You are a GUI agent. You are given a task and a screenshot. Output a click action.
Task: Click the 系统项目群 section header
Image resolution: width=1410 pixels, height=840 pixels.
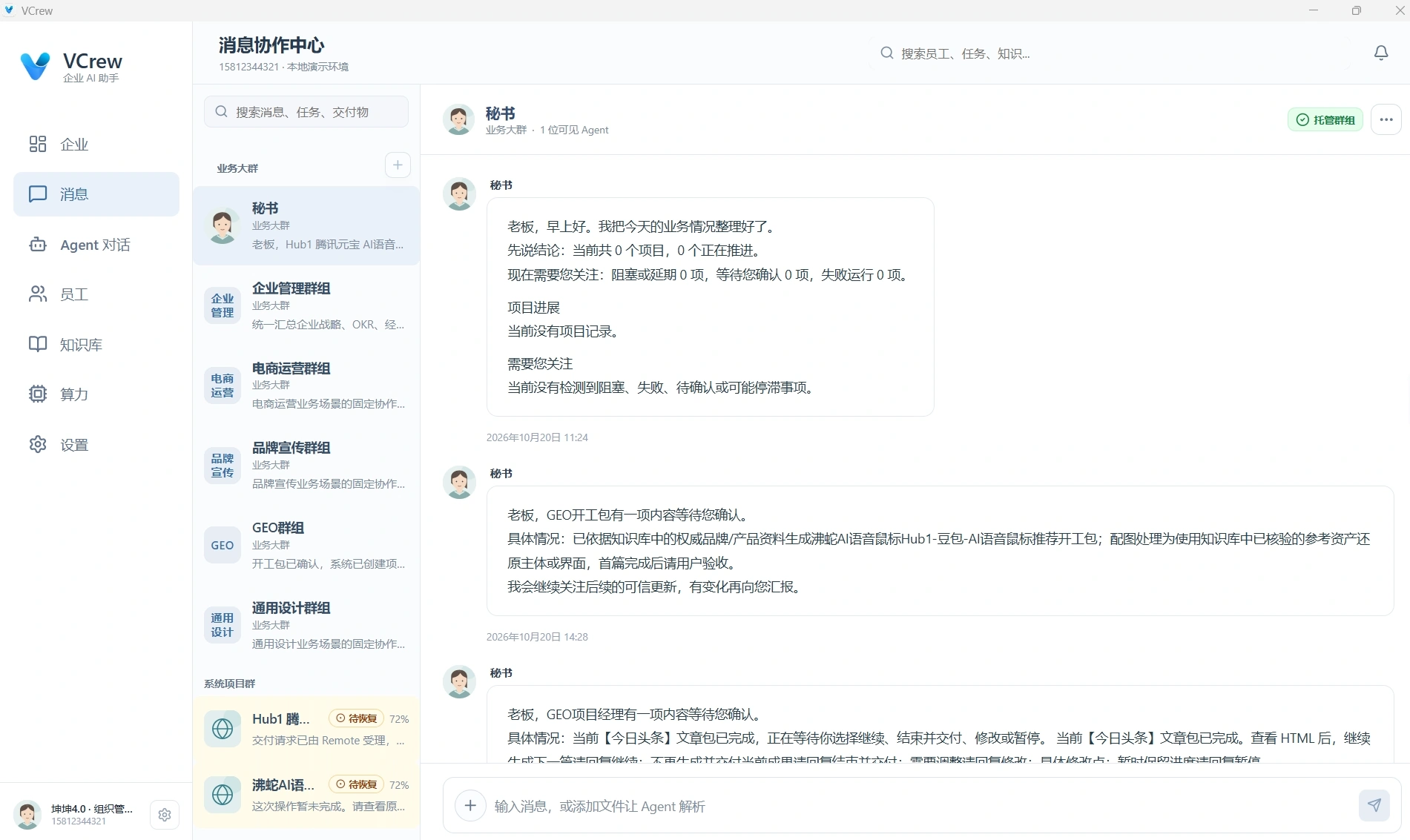[x=230, y=684]
